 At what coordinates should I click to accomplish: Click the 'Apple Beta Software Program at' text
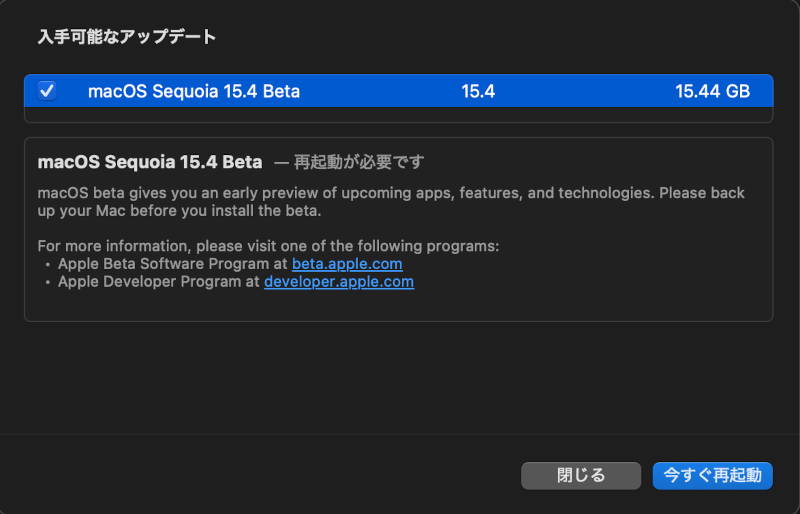coord(173,264)
